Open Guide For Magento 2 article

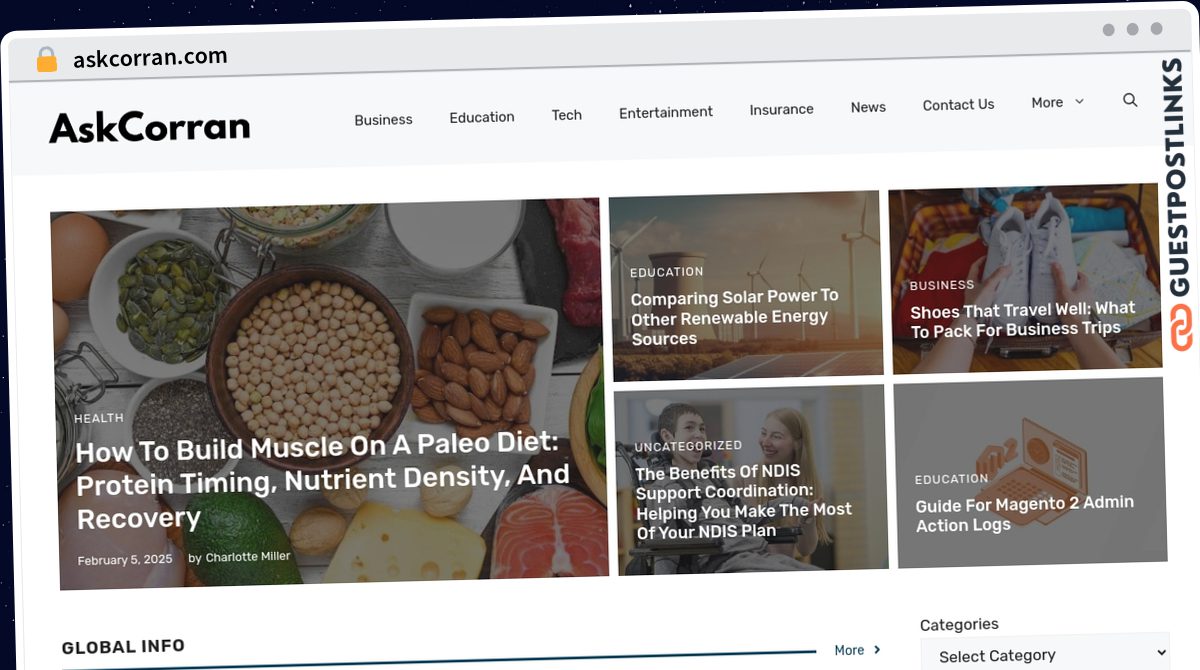click(x=1025, y=514)
